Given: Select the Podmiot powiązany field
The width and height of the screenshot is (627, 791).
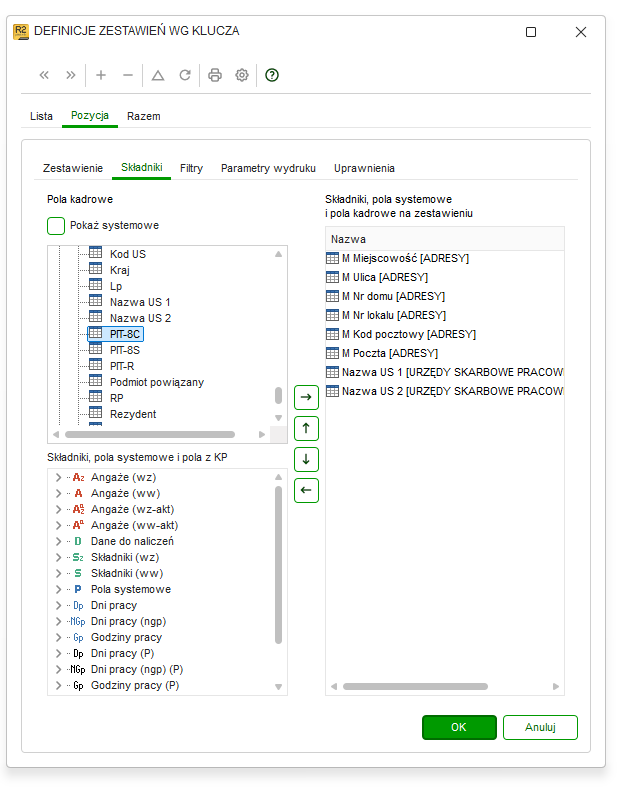Looking at the screenshot, I should click(x=157, y=382).
